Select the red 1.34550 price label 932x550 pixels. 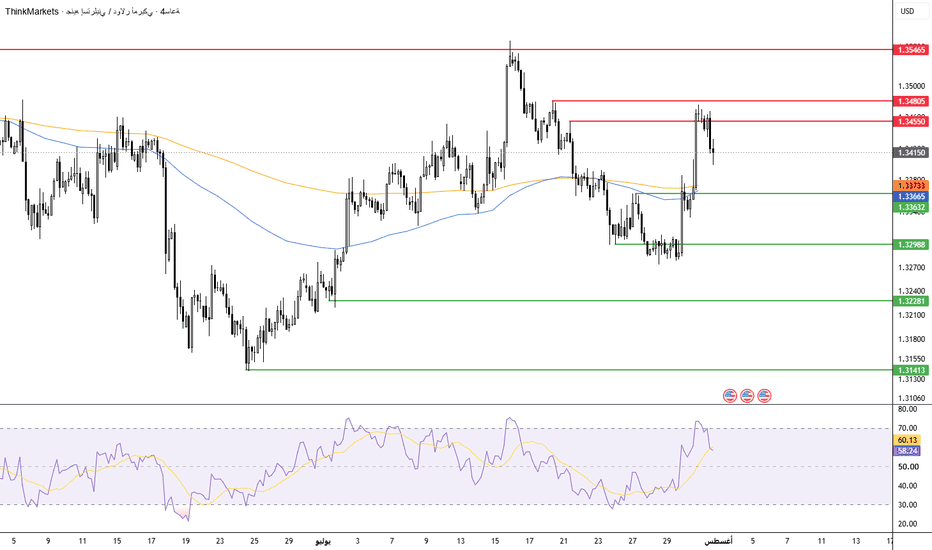tap(911, 122)
